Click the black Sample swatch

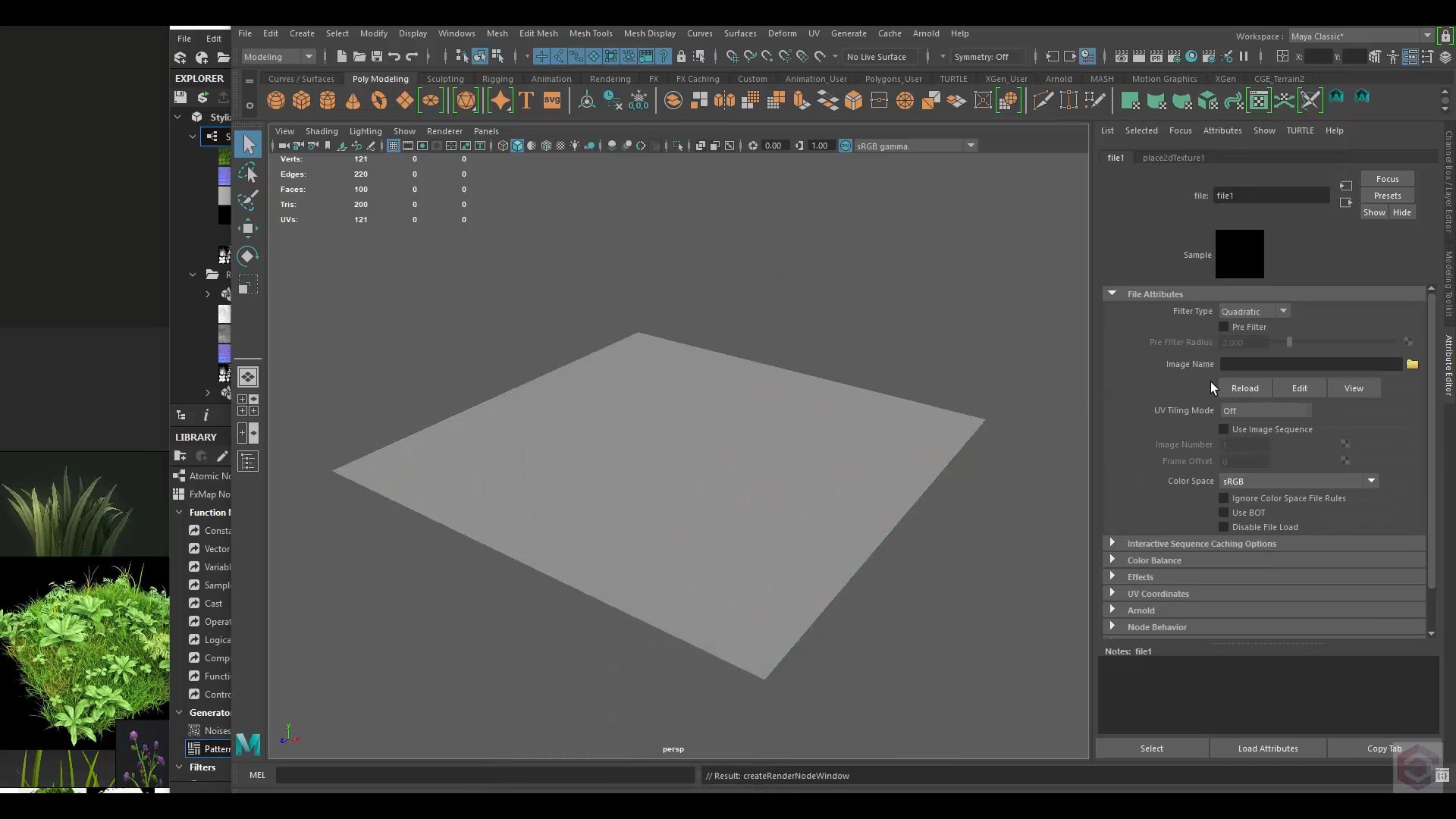(x=1239, y=254)
